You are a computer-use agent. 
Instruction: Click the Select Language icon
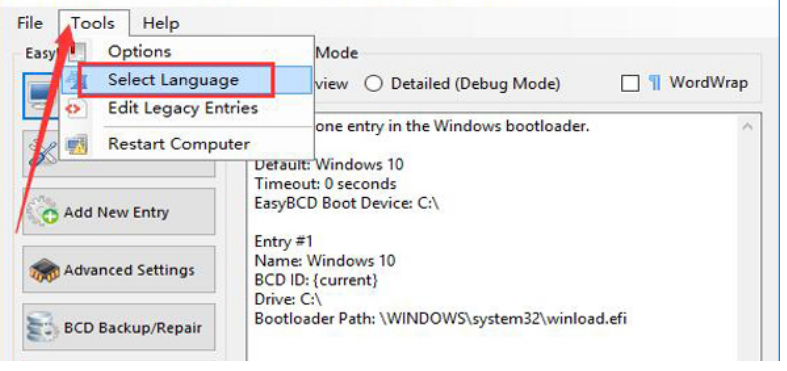click(x=73, y=80)
